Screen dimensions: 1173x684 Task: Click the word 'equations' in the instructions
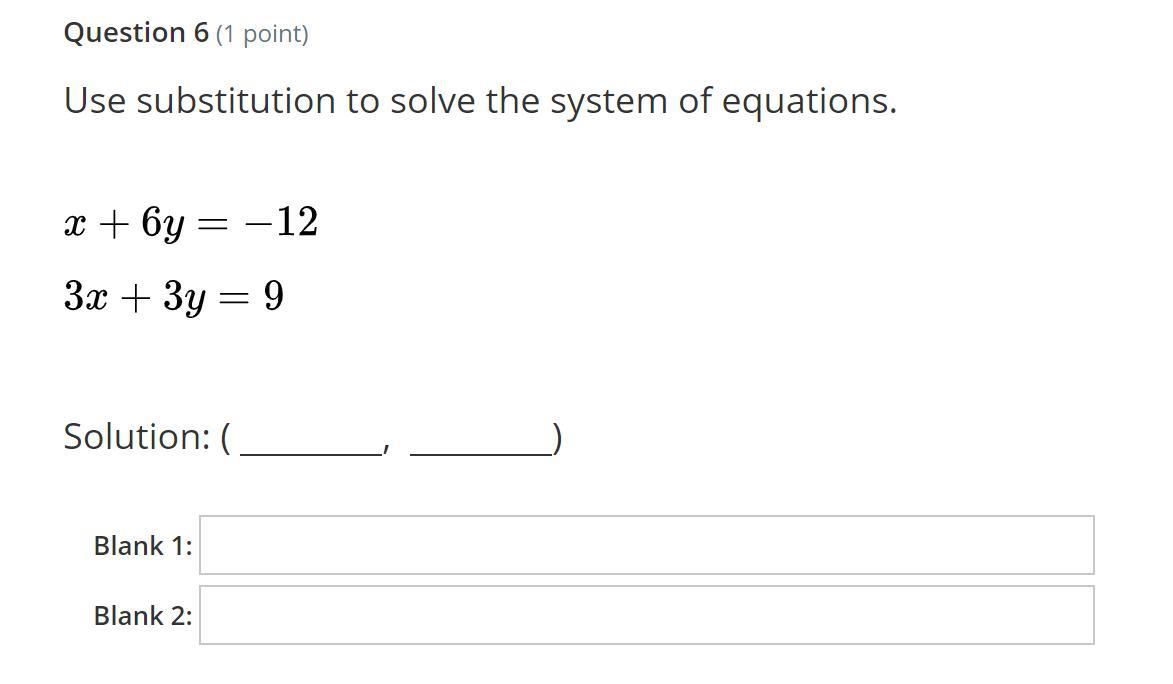809,103
